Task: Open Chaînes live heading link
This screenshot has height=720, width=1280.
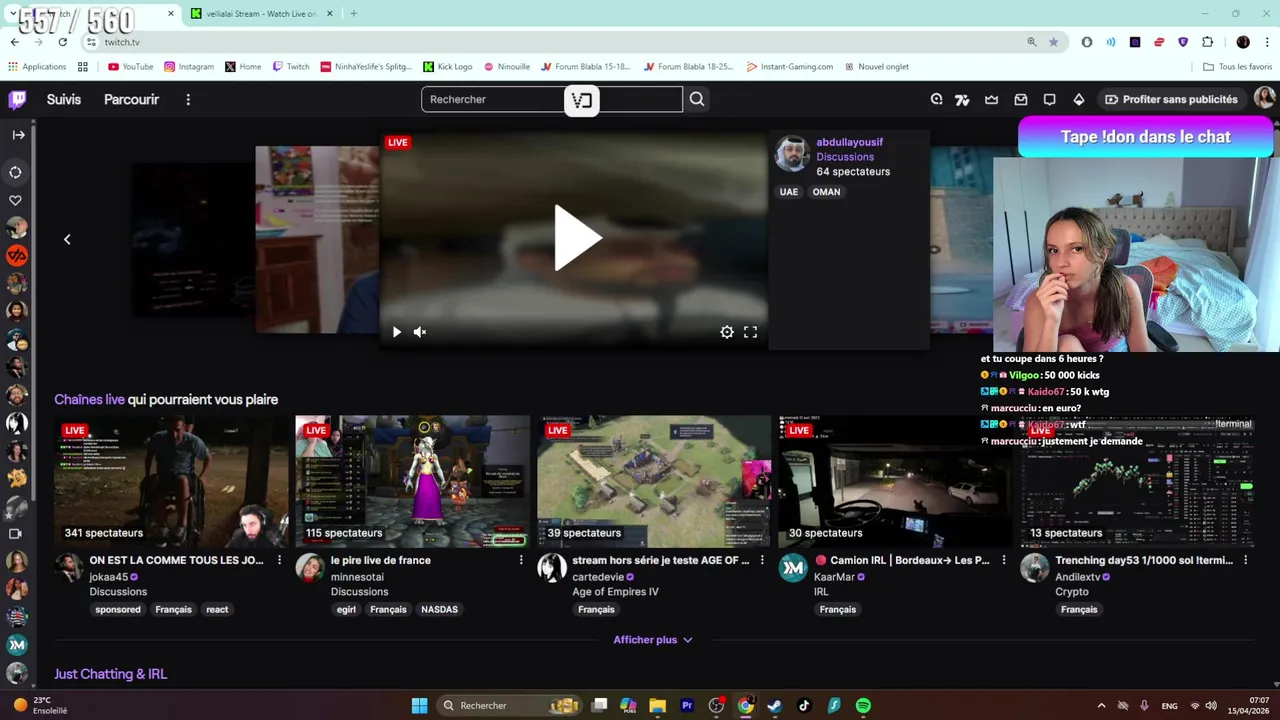Action: [89, 399]
